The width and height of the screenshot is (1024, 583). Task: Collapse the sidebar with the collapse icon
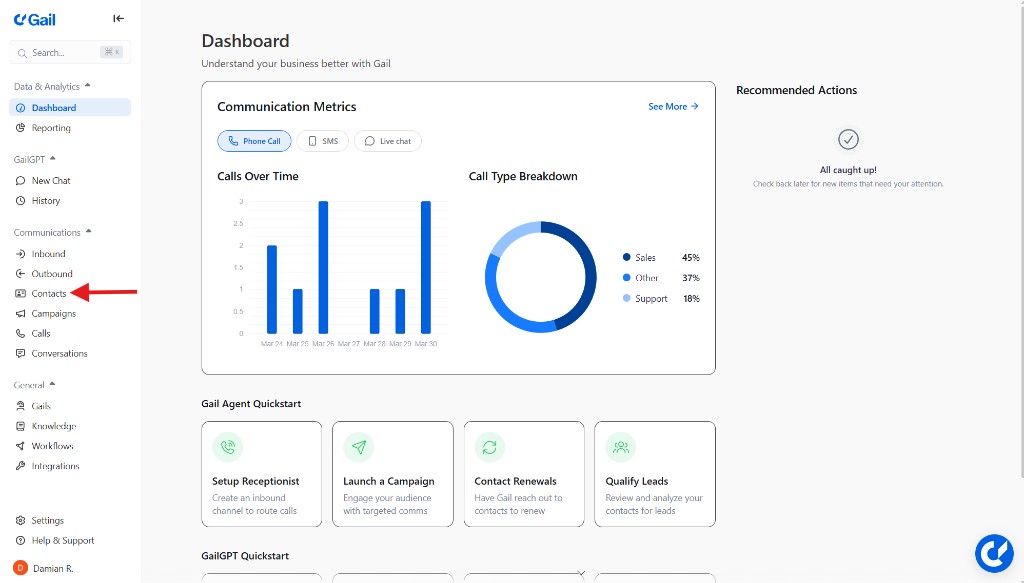pos(118,18)
